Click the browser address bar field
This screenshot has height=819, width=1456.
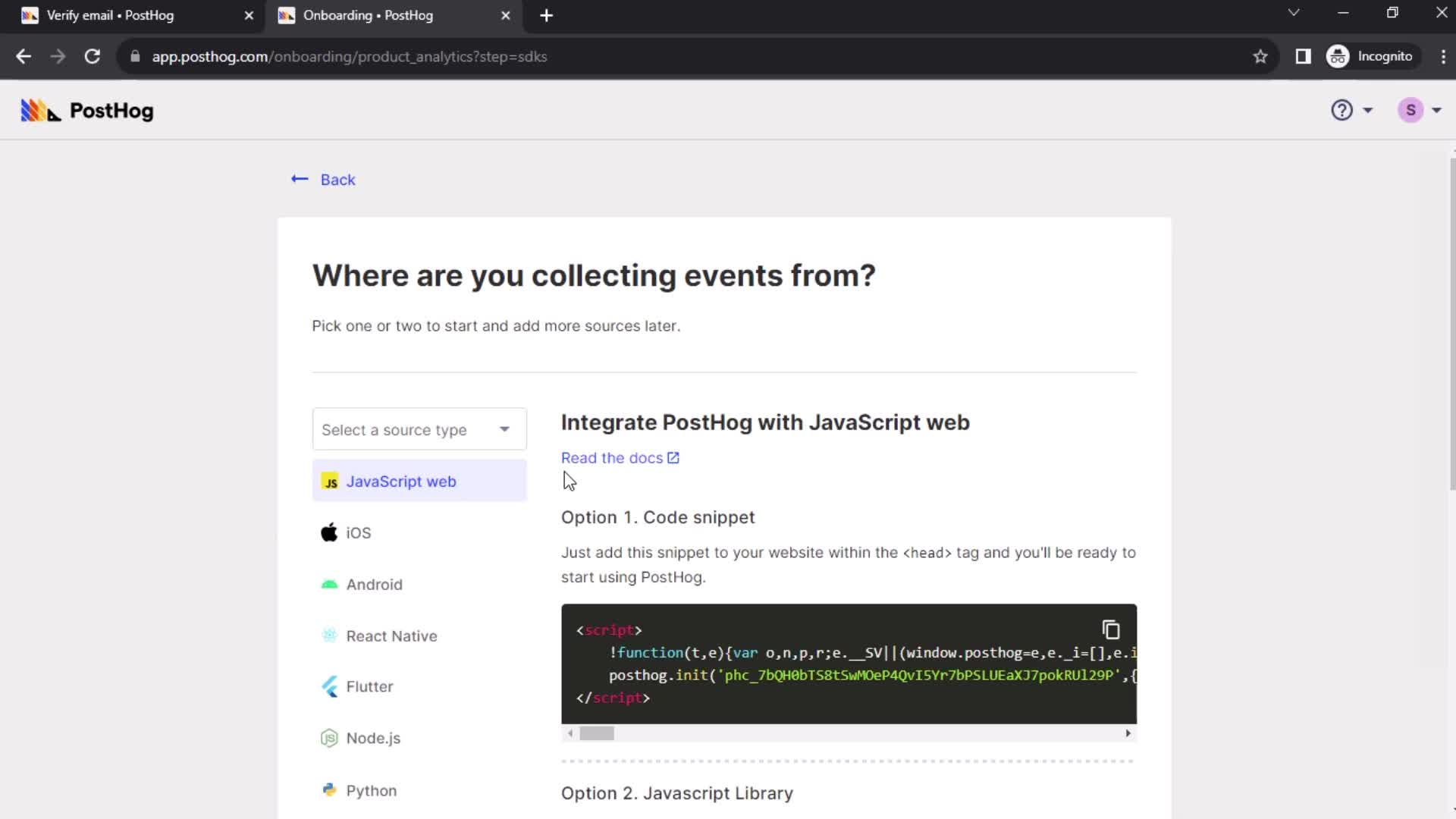(x=694, y=57)
